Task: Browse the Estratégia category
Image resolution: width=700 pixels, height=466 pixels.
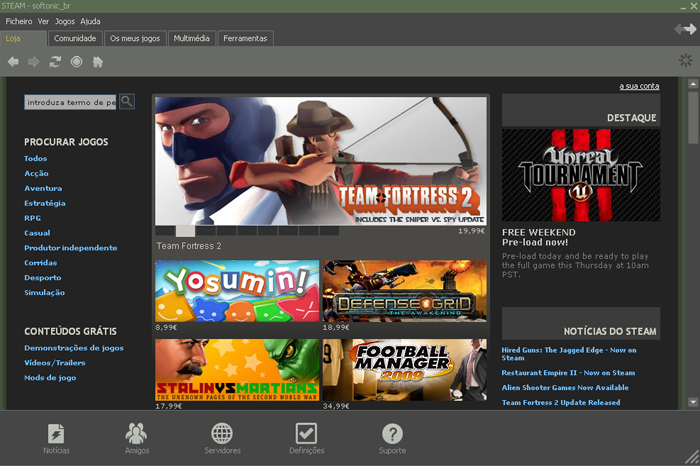Action: click(x=45, y=203)
